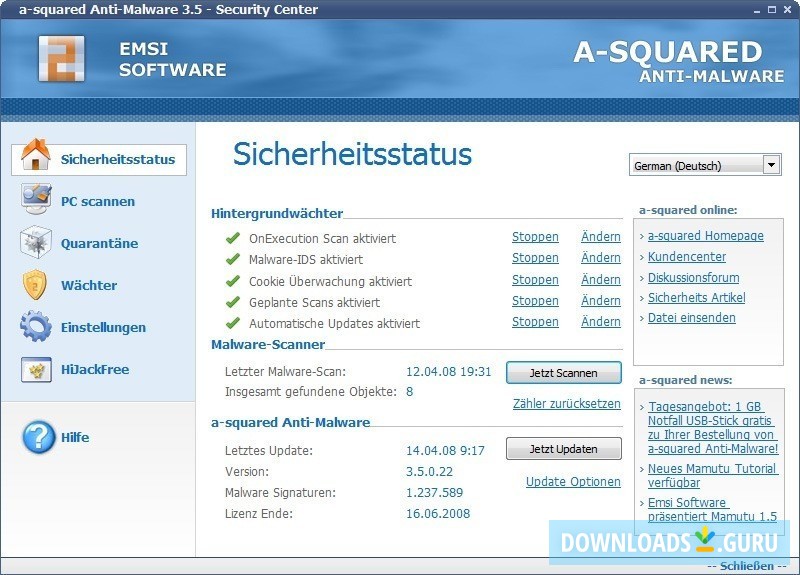Click green check next to Automatische Updates
Image resolution: width=800 pixels, height=575 pixels.
(x=233, y=323)
